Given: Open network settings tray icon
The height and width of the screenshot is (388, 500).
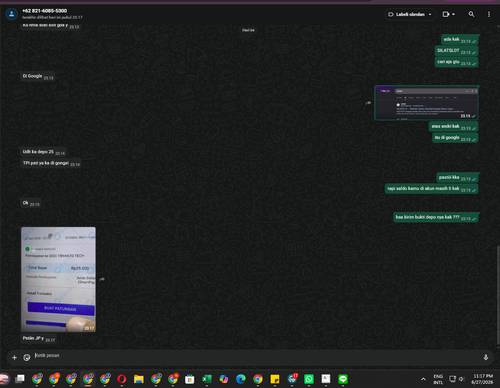Looking at the screenshot, I should click(x=452, y=379).
